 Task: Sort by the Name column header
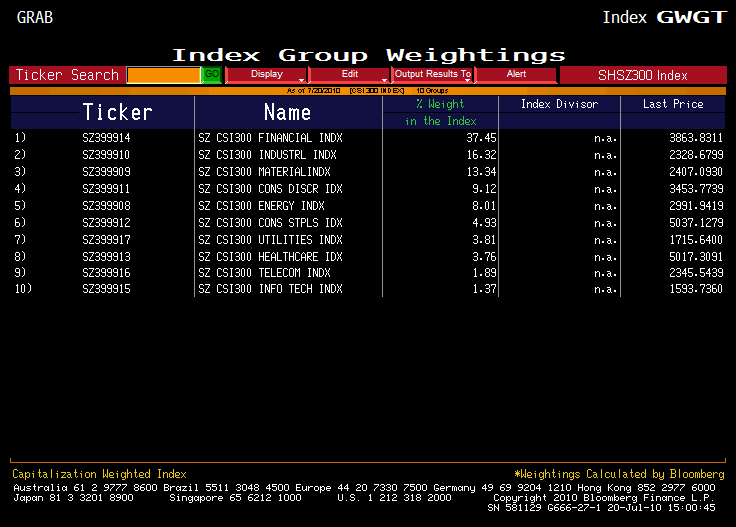click(287, 113)
